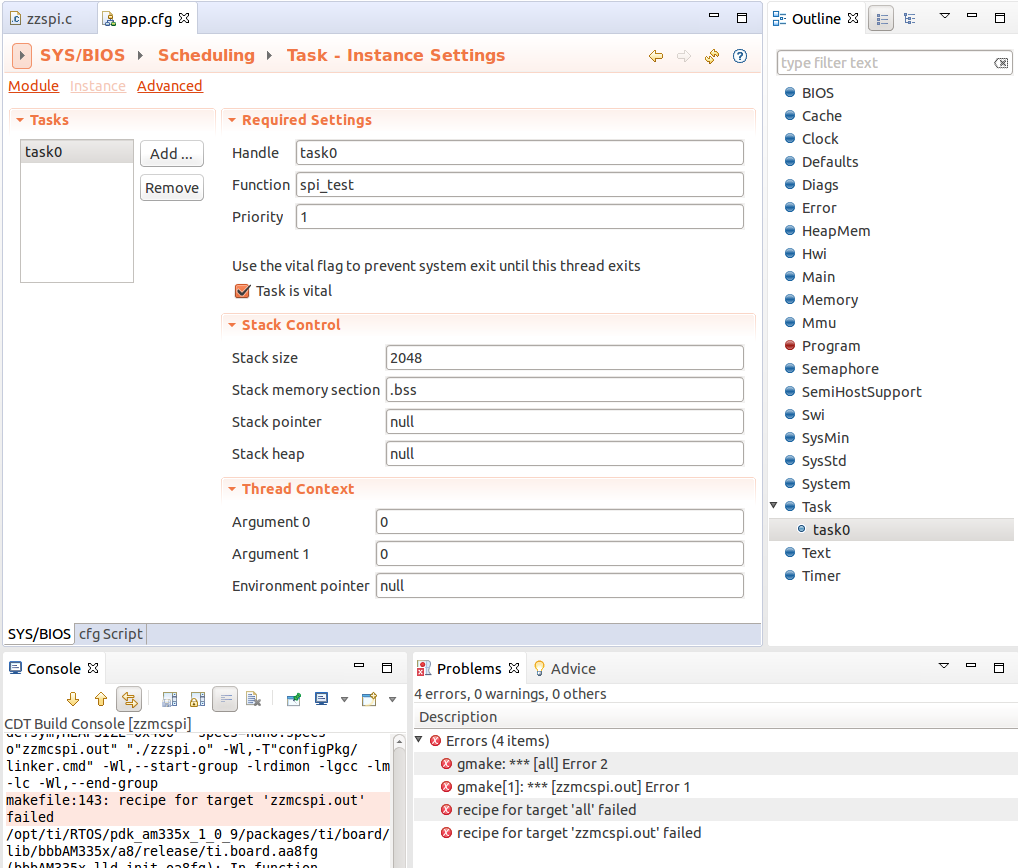
Task: Close the app.cfg editor tab
Action: (x=184, y=18)
